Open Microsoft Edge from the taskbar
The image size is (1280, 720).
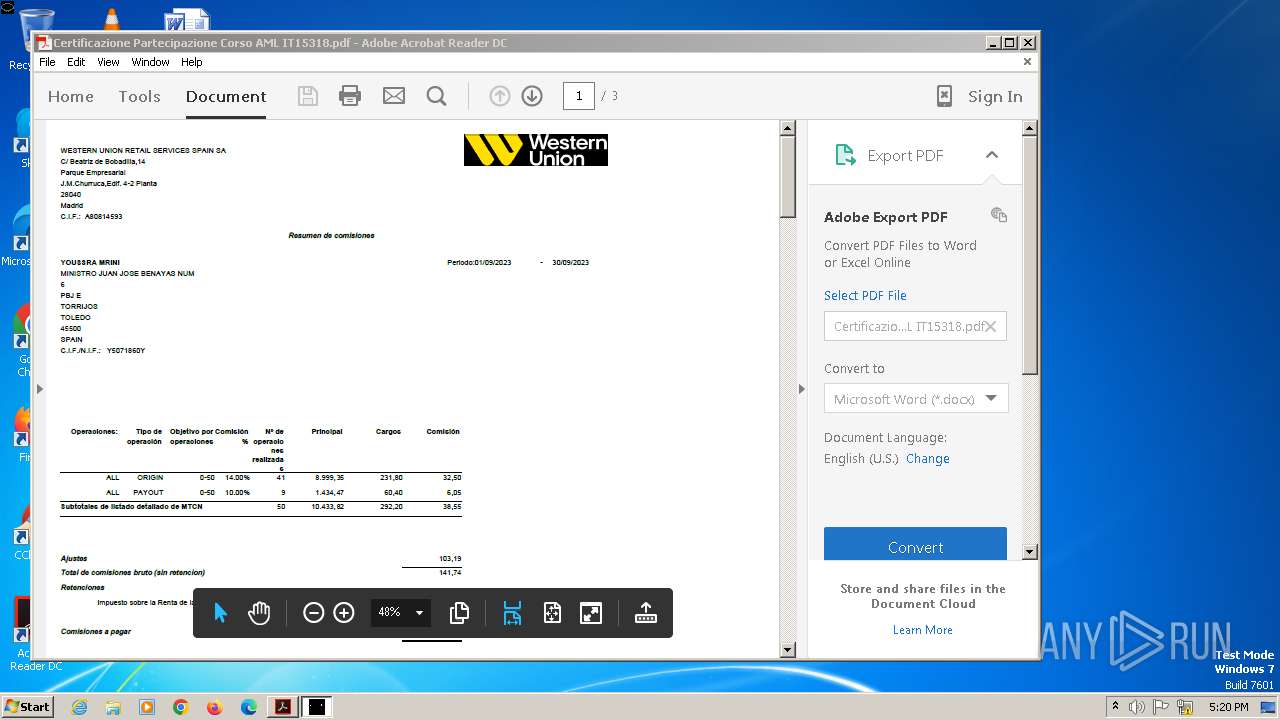(249, 707)
